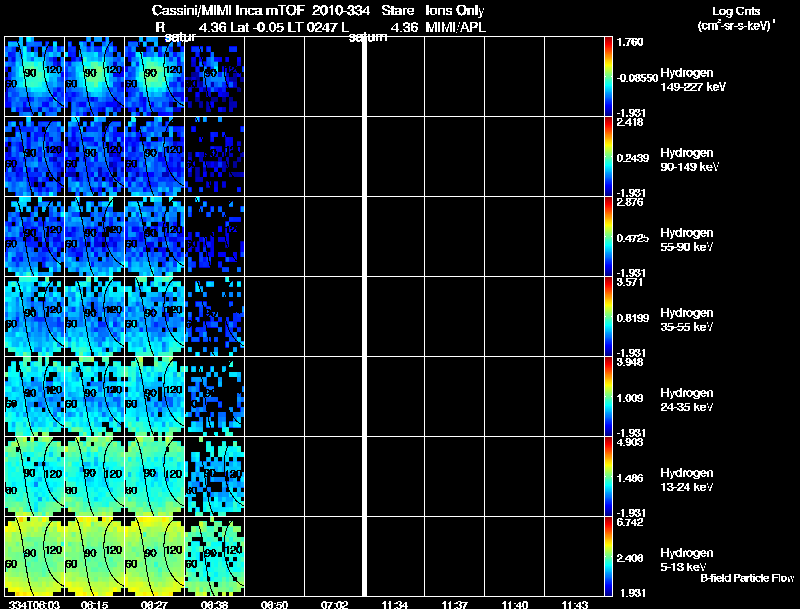Click the Hydrogen 13-24 keV row label
The height and width of the screenshot is (609, 800).
pyautogui.click(x=686, y=480)
